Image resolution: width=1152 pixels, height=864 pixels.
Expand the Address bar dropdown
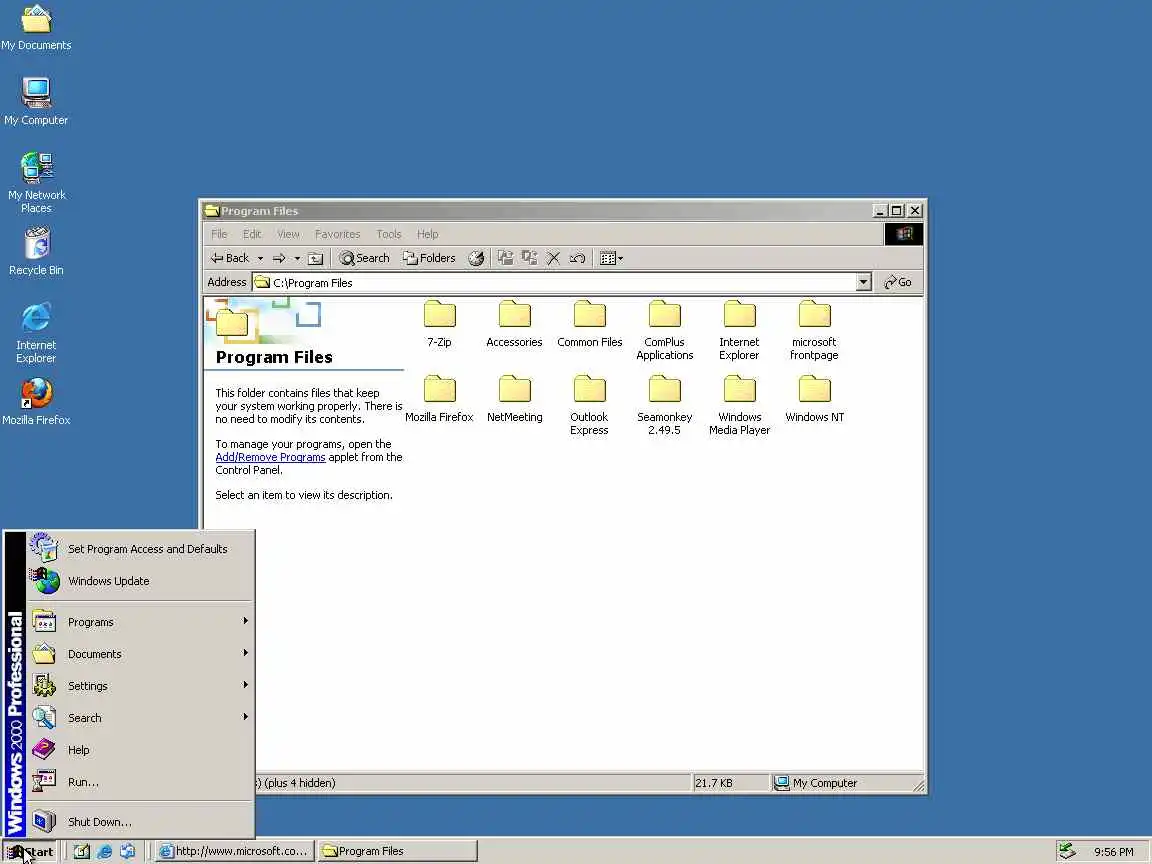[x=864, y=282]
